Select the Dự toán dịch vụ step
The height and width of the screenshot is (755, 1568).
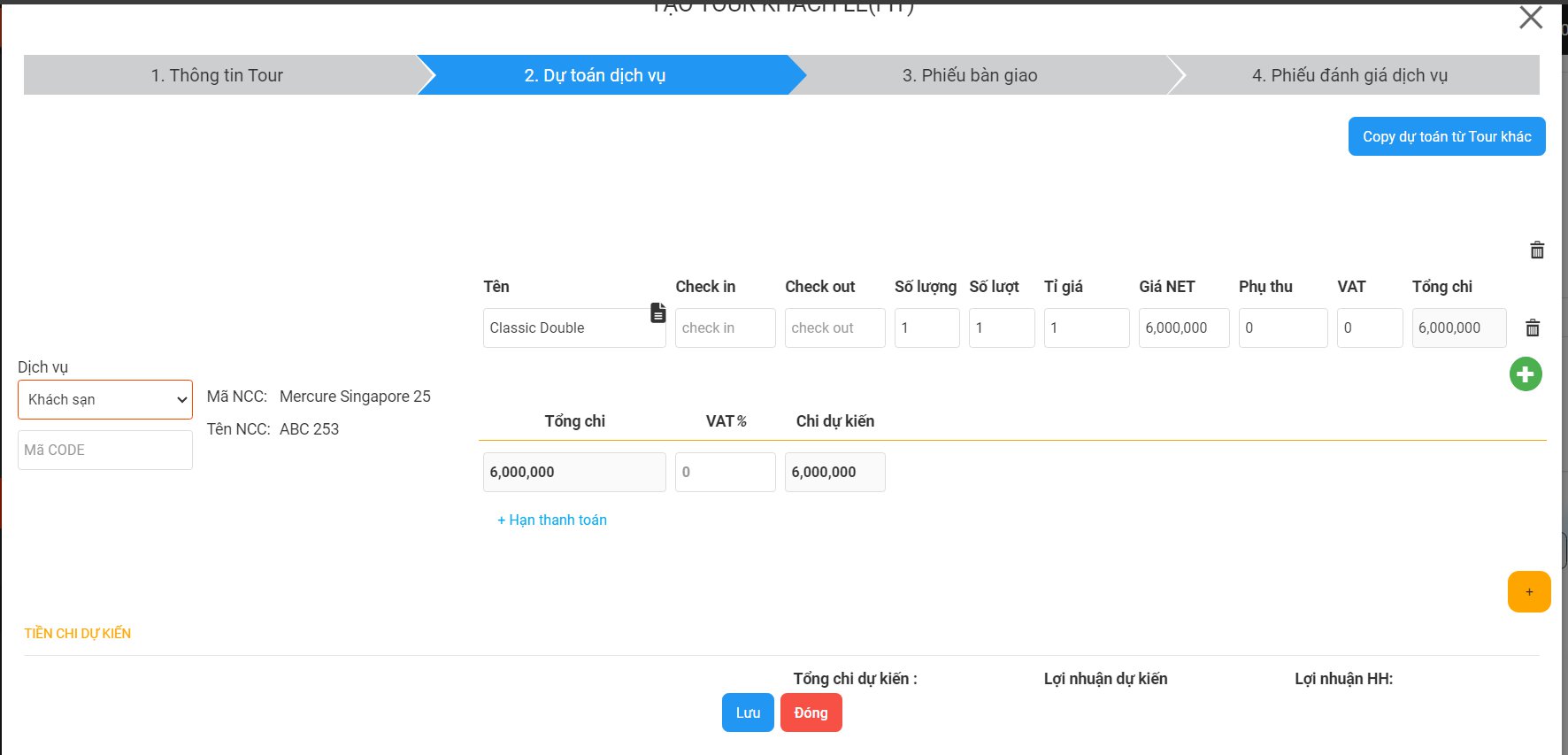tap(595, 75)
